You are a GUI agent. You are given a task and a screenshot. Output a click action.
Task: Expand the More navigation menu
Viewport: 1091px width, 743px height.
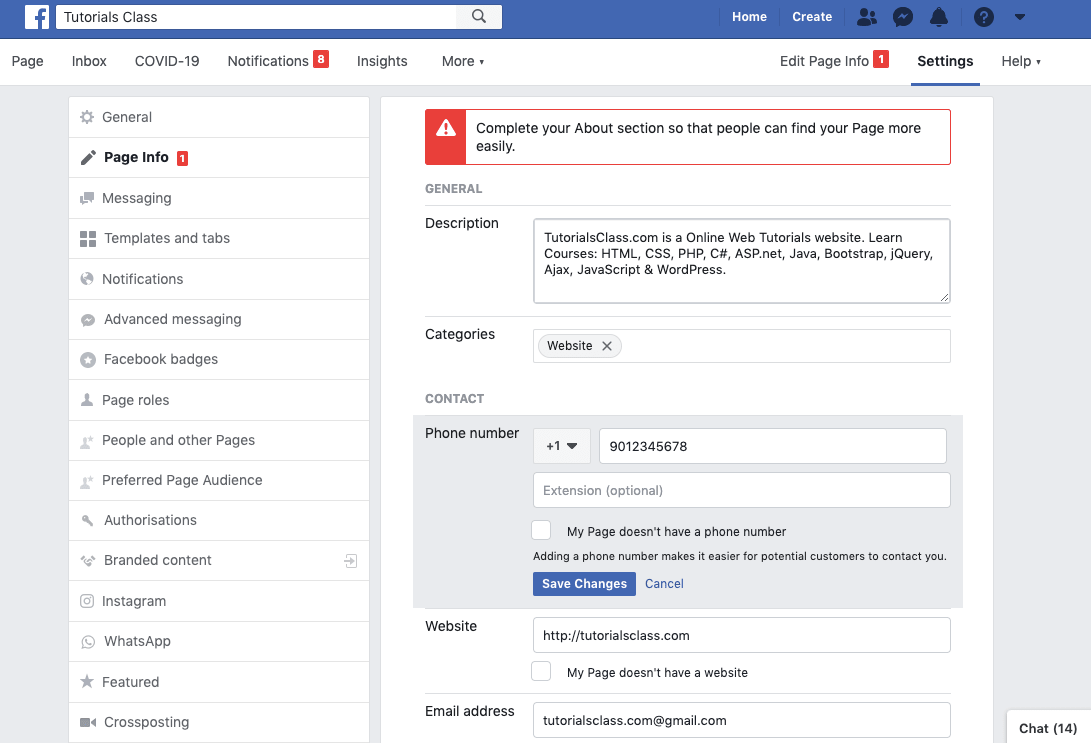coord(462,61)
